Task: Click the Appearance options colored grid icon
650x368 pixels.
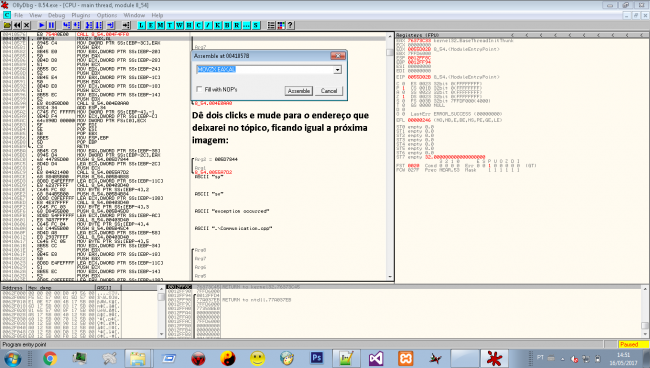Action: (281, 25)
